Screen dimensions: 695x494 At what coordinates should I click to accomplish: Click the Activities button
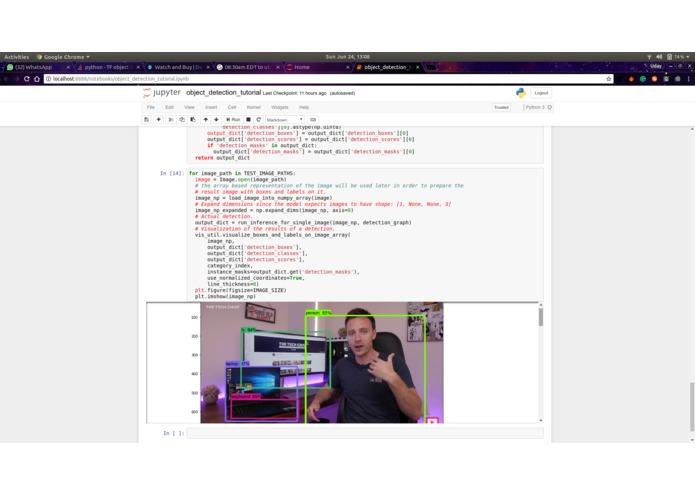[x=16, y=57]
